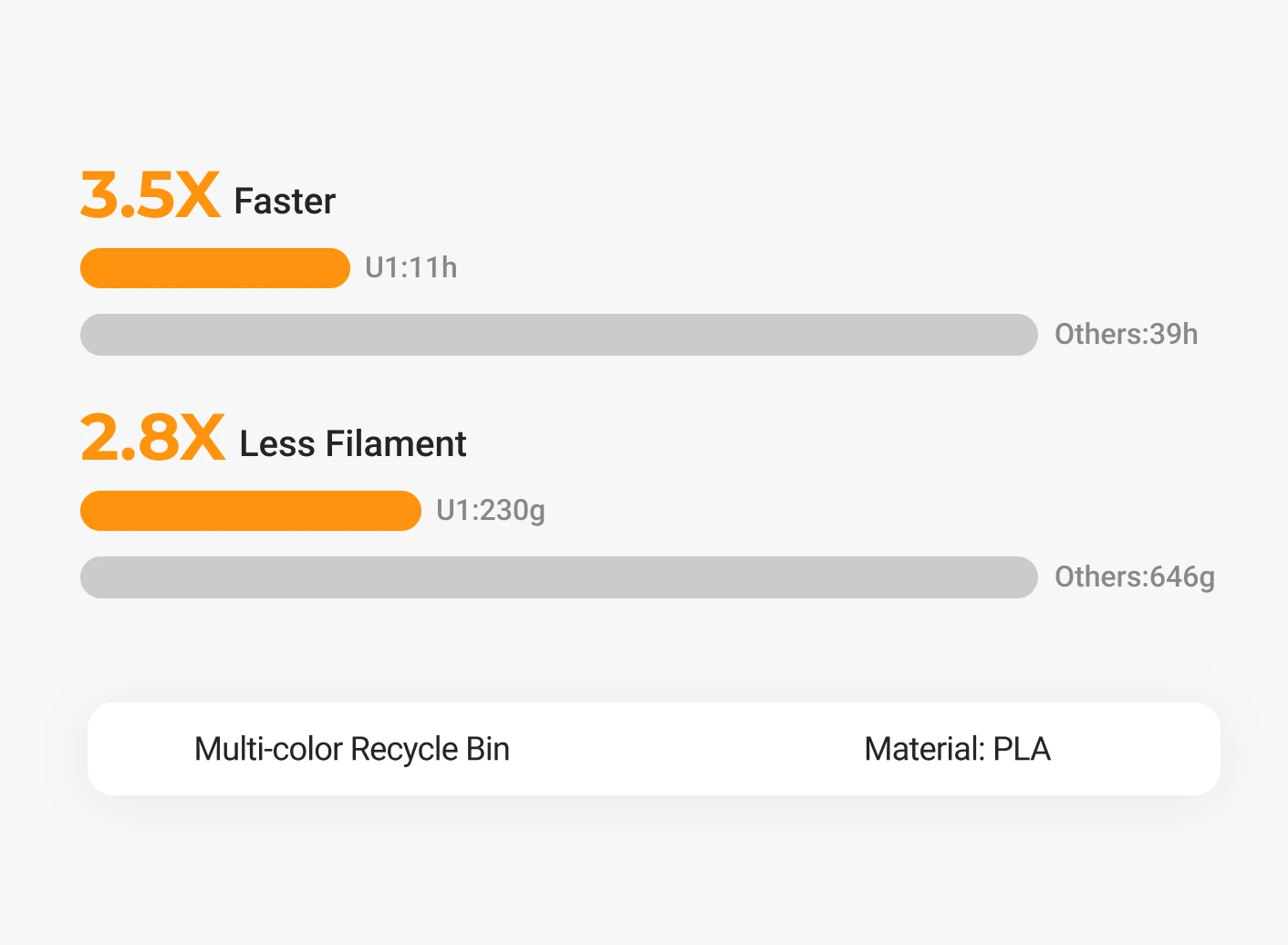Click the Recycle Bin text
This screenshot has width=1288, height=945.
(430, 749)
